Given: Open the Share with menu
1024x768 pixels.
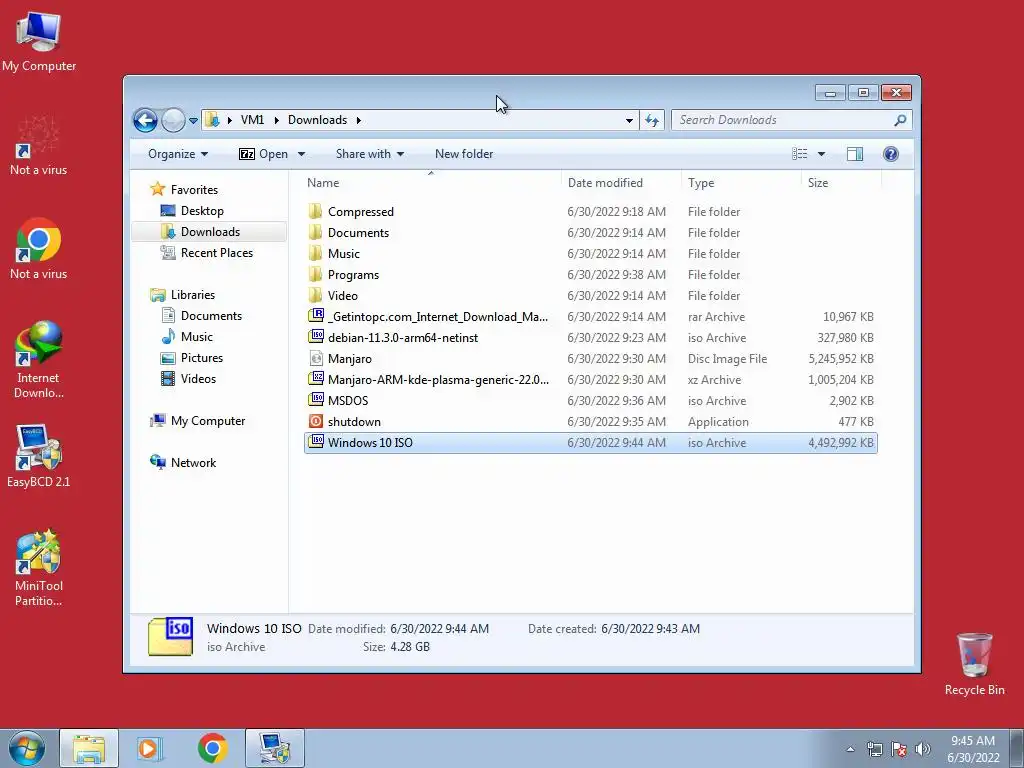Looking at the screenshot, I should [370, 154].
